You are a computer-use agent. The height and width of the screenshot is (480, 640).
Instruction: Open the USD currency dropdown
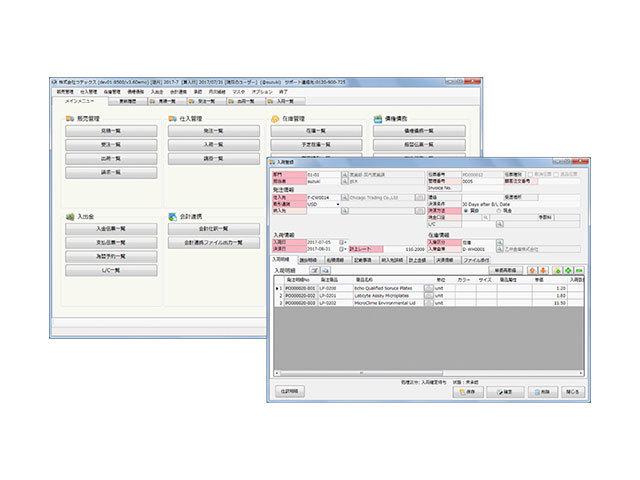pyautogui.click(x=336, y=204)
